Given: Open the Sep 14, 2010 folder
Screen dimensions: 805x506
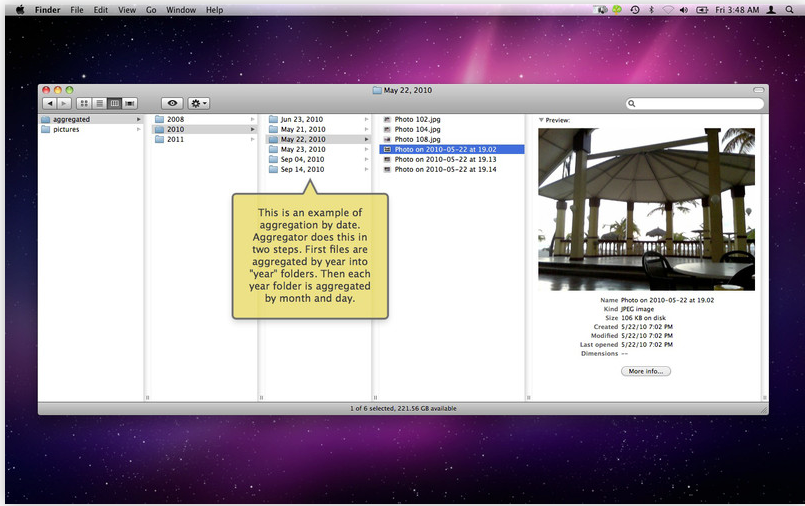Looking at the screenshot, I should tap(302, 169).
